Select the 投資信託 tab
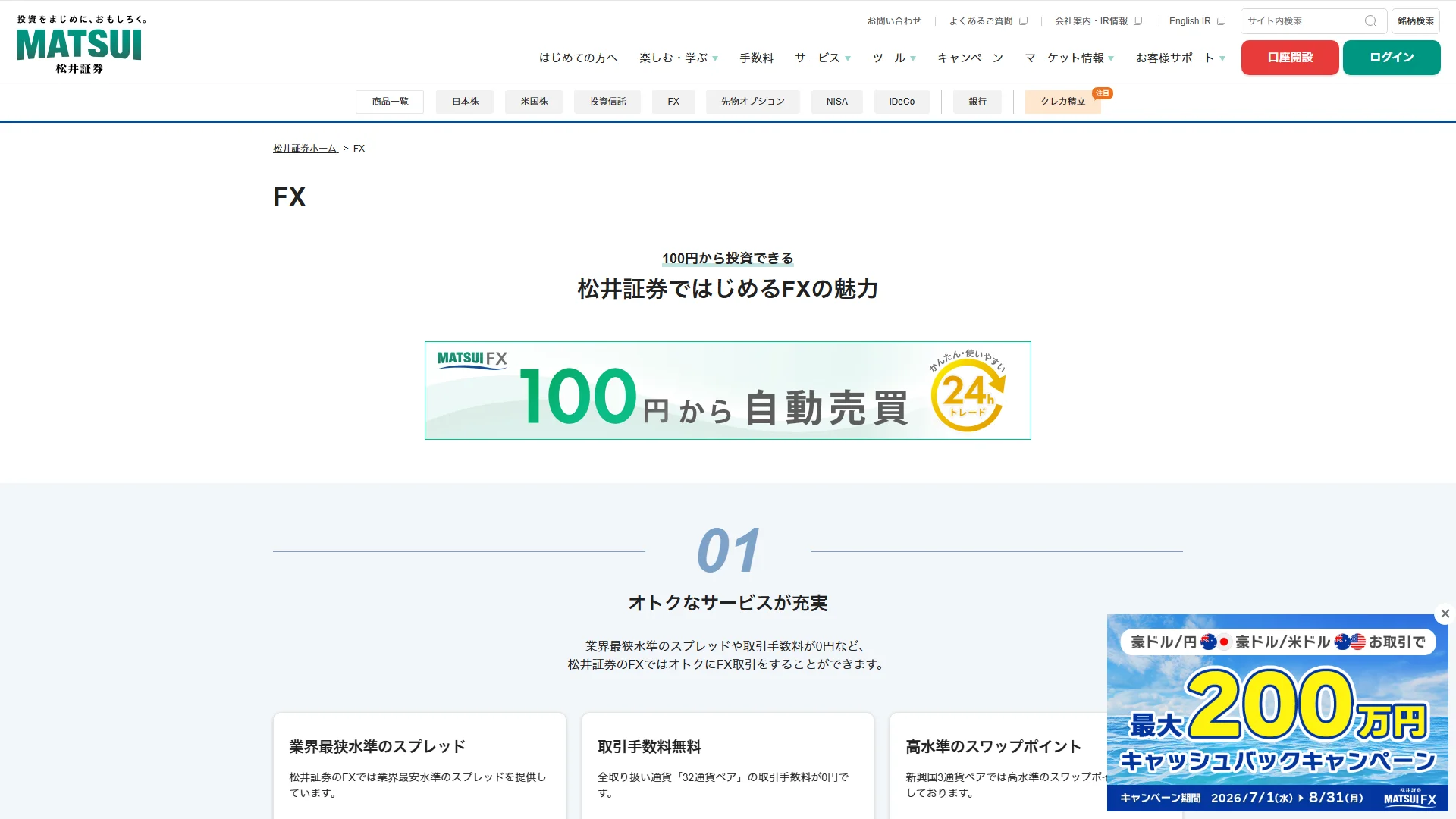This screenshot has height=819, width=1456. click(607, 102)
